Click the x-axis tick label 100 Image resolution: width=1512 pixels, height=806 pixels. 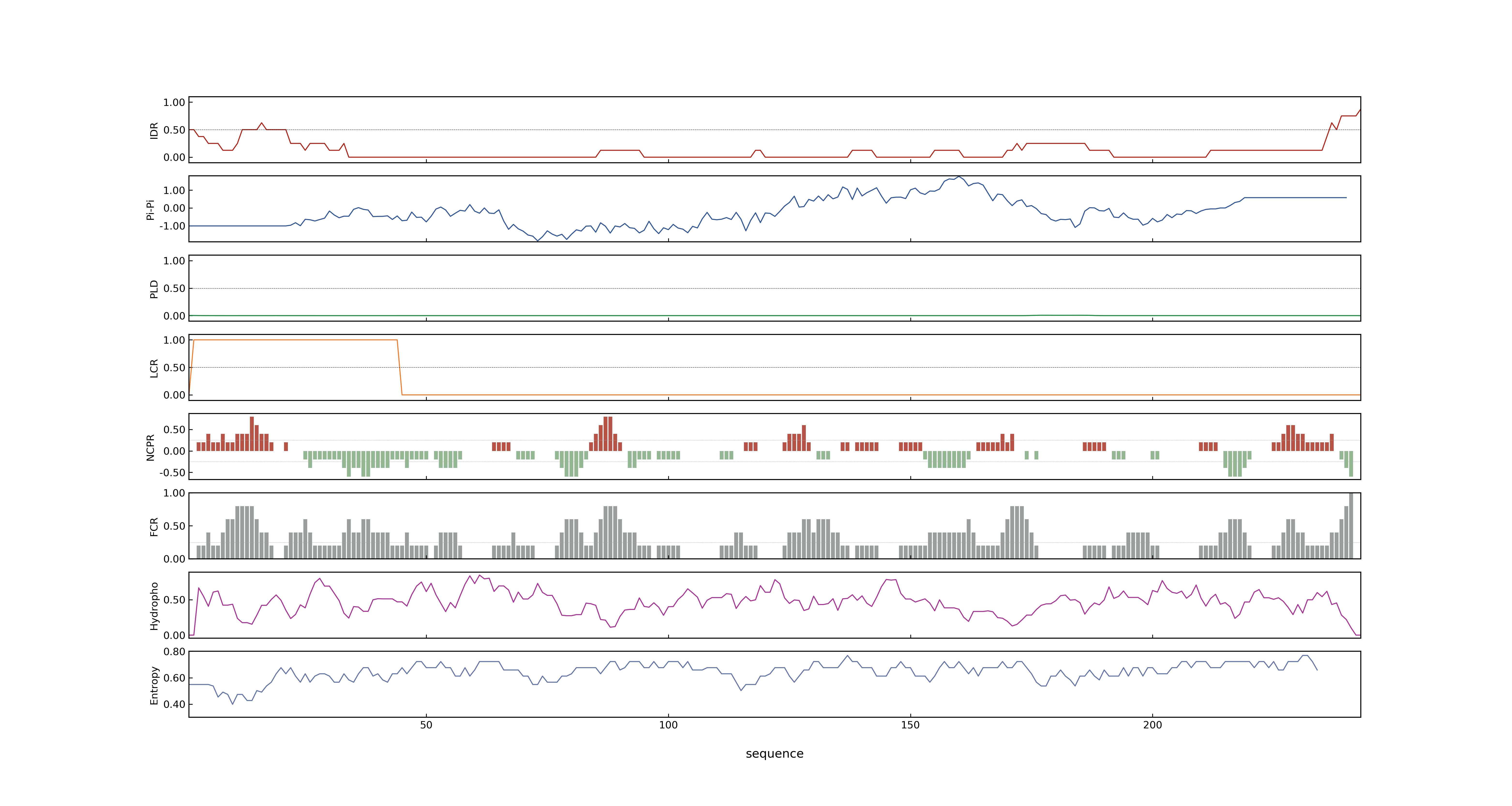pos(668,725)
